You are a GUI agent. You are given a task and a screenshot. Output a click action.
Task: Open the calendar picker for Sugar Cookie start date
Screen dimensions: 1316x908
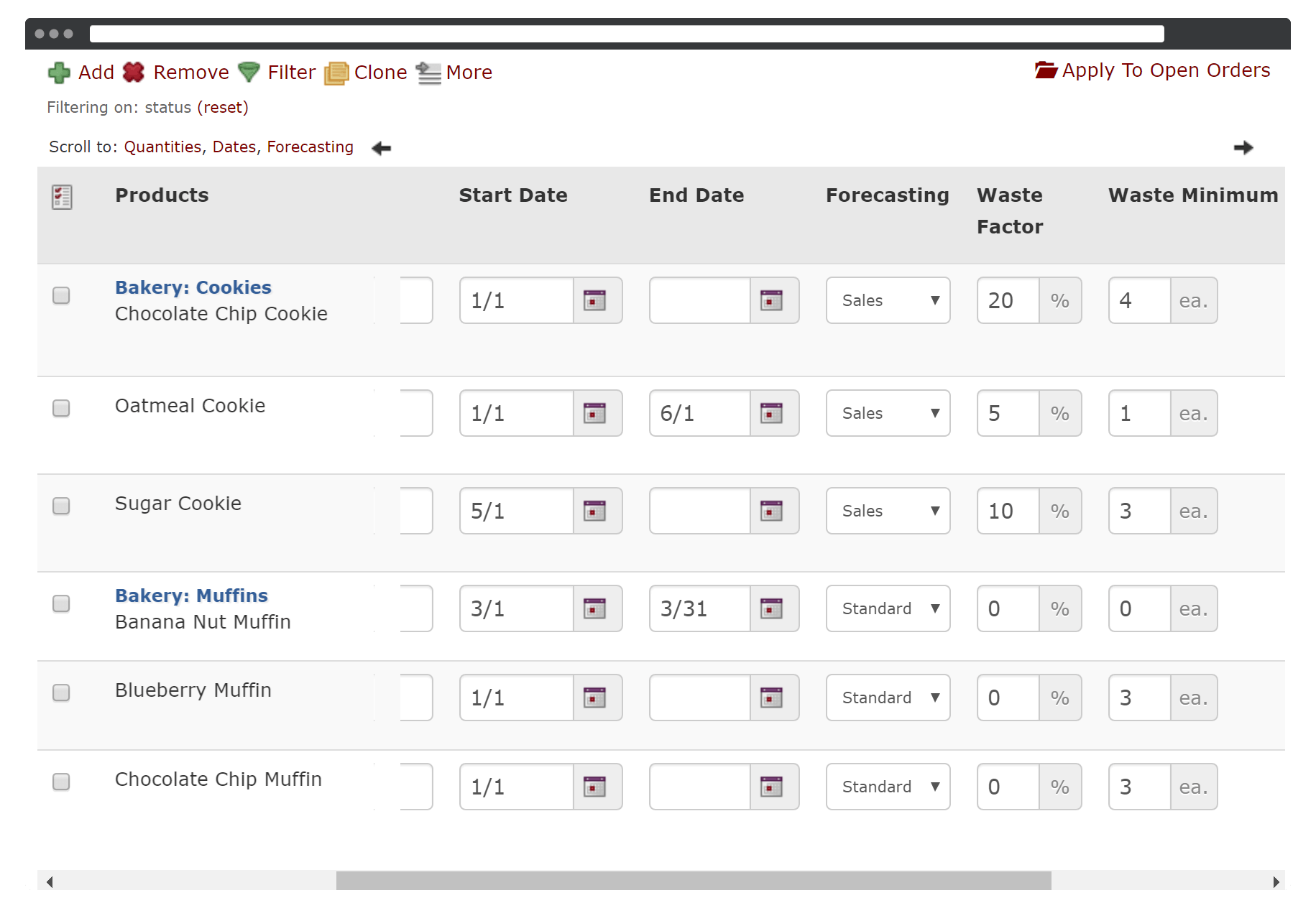(595, 511)
